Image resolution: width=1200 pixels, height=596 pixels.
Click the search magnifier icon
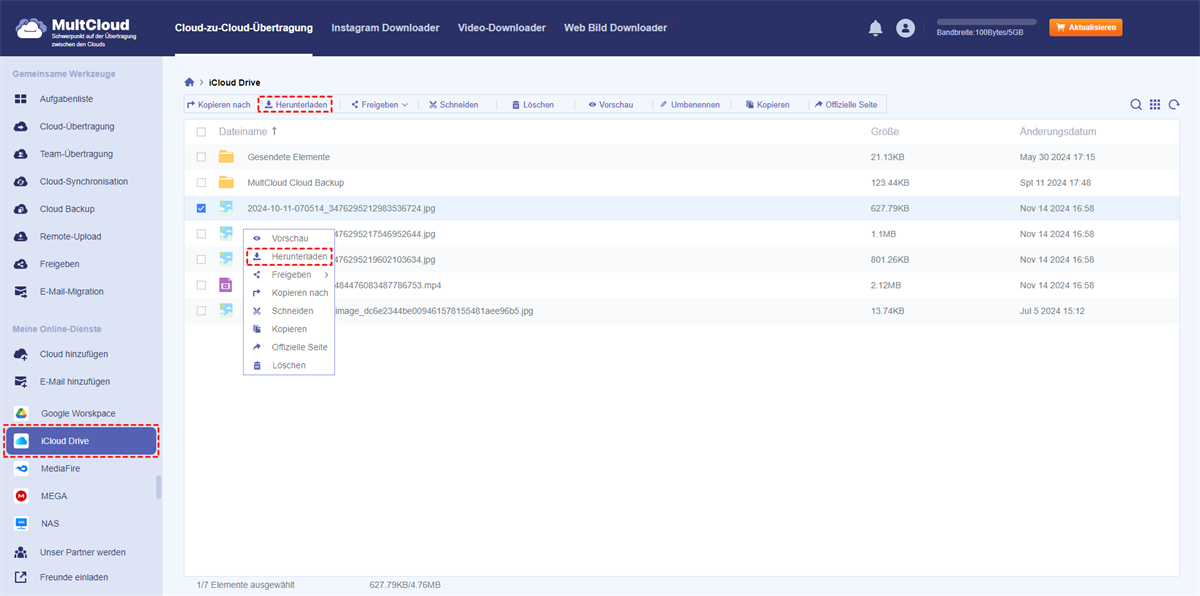1136,105
